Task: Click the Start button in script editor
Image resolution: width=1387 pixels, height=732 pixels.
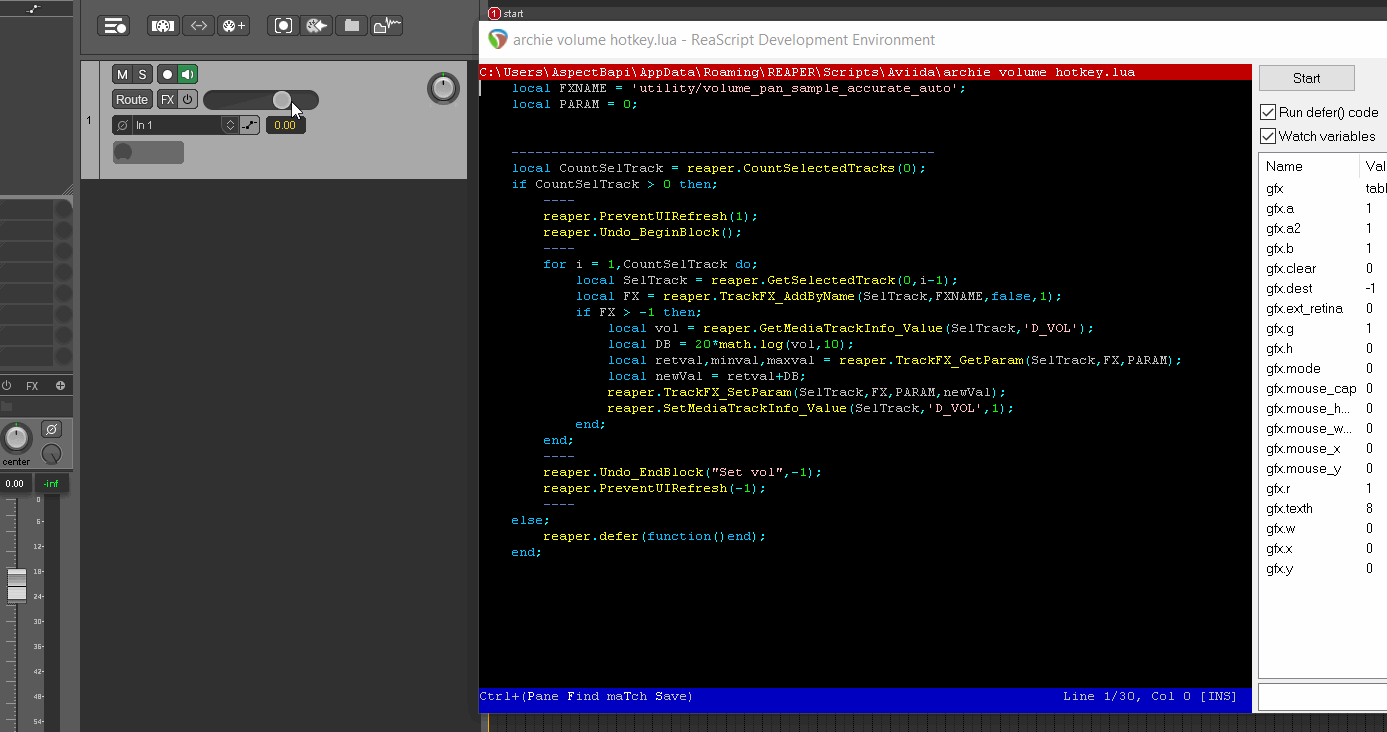Action: [x=1306, y=78]
